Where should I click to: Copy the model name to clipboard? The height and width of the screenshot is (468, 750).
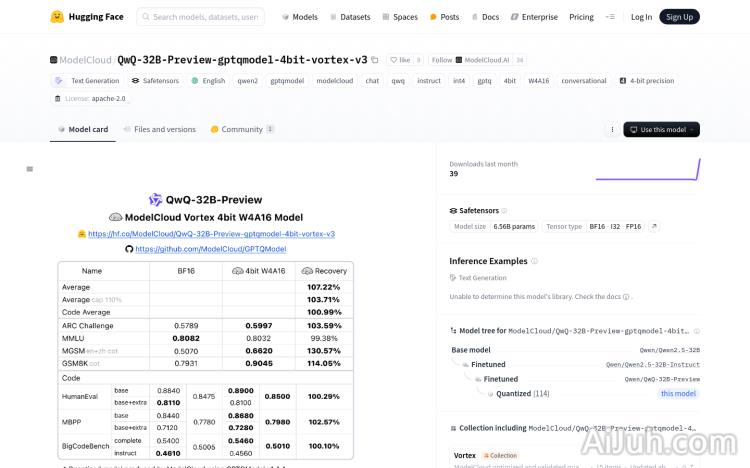(375, 60)
